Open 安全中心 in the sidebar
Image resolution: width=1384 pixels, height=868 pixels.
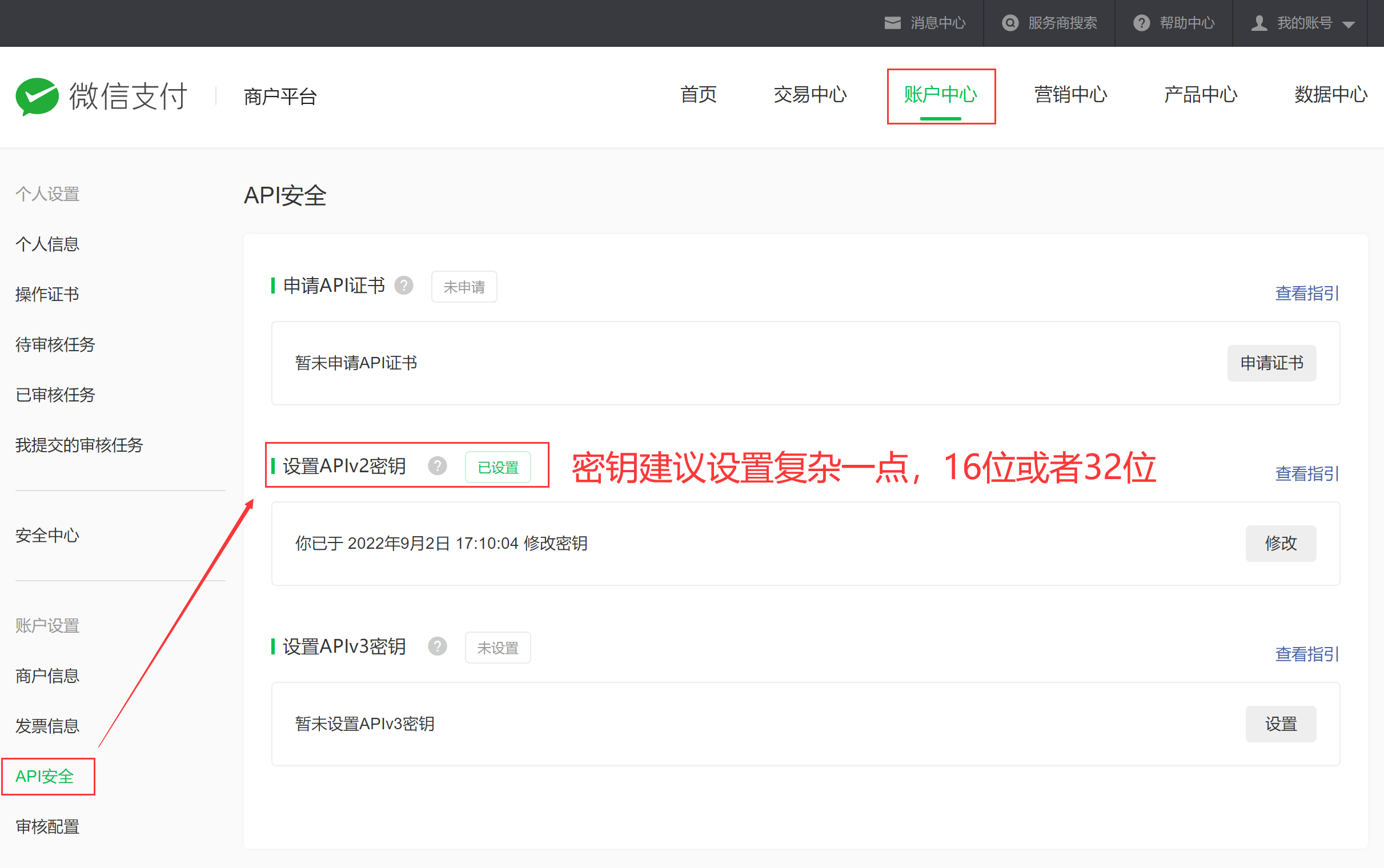coord(47,535)
